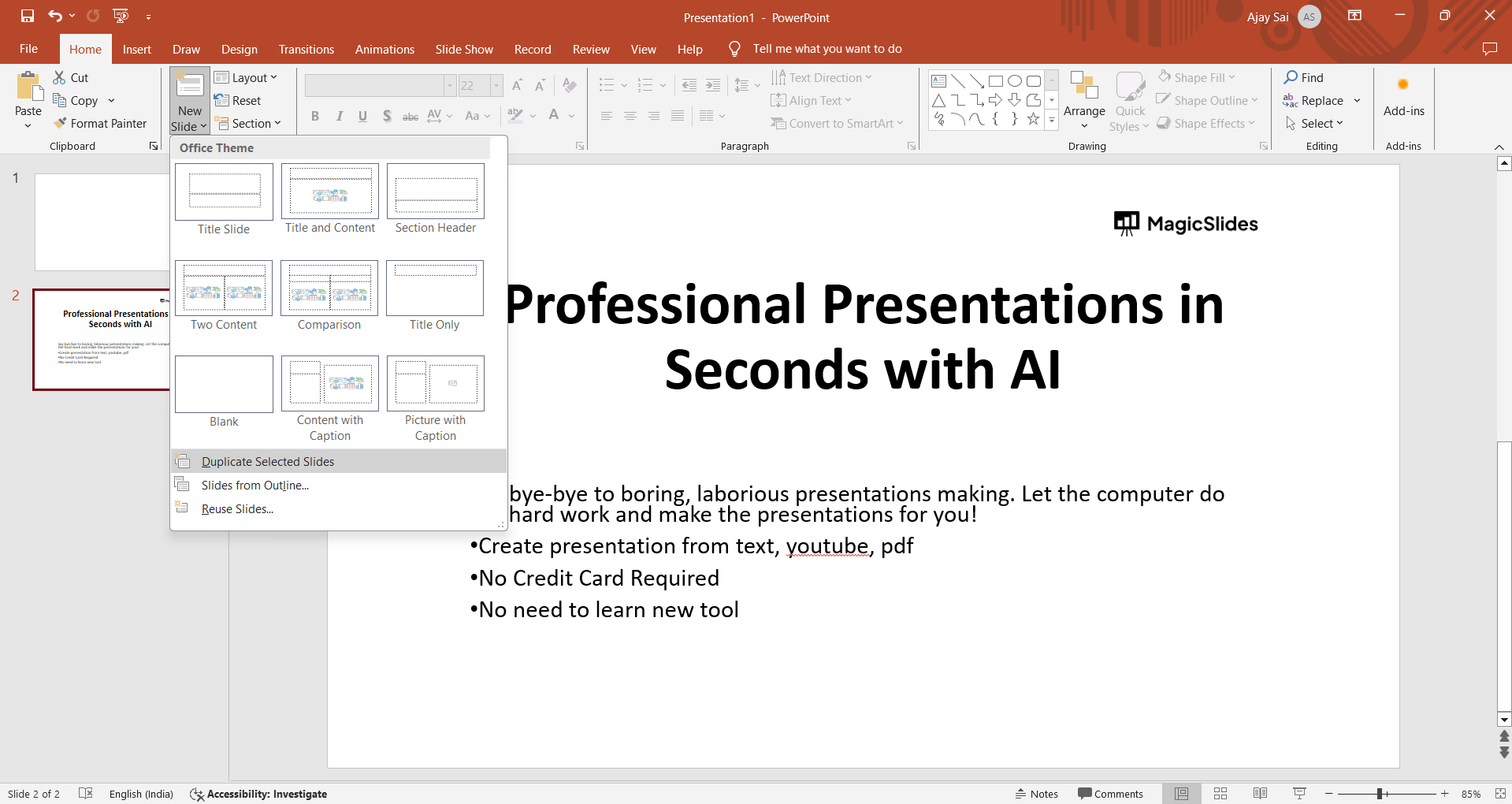Switch to Slide Sorter view icon
This screenshot has width=1512, height=804.
pyautogui.click(x=1220, y=794)
